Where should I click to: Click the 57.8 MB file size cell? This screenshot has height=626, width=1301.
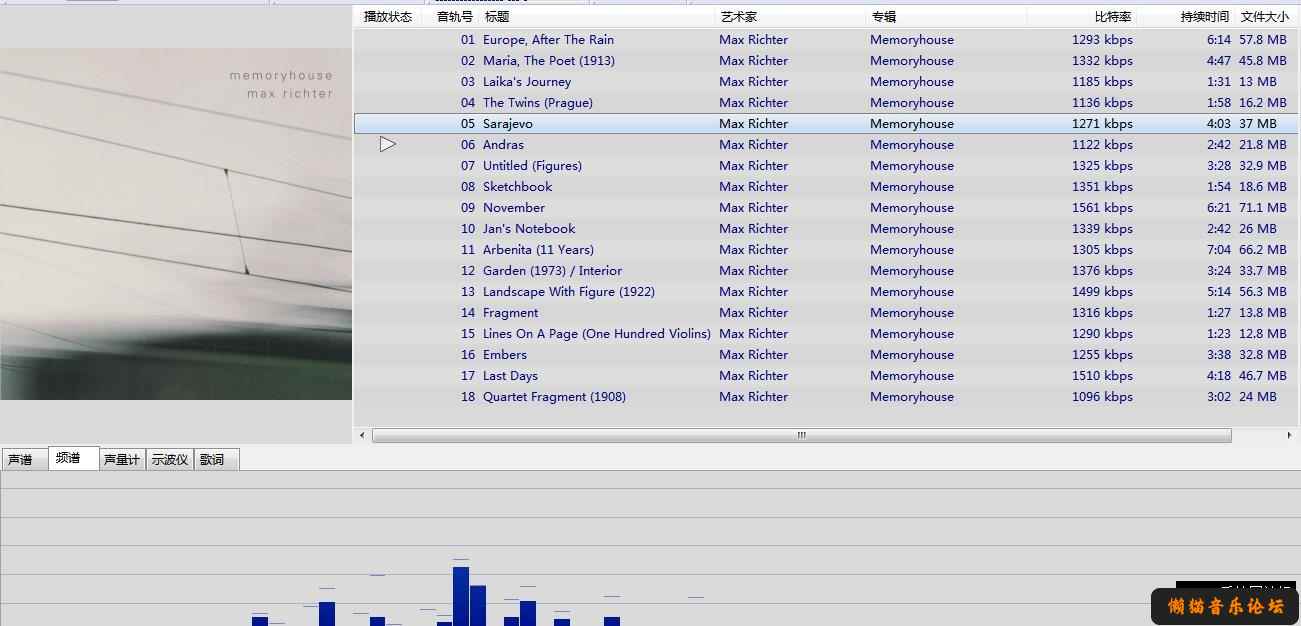[1263, 40]
